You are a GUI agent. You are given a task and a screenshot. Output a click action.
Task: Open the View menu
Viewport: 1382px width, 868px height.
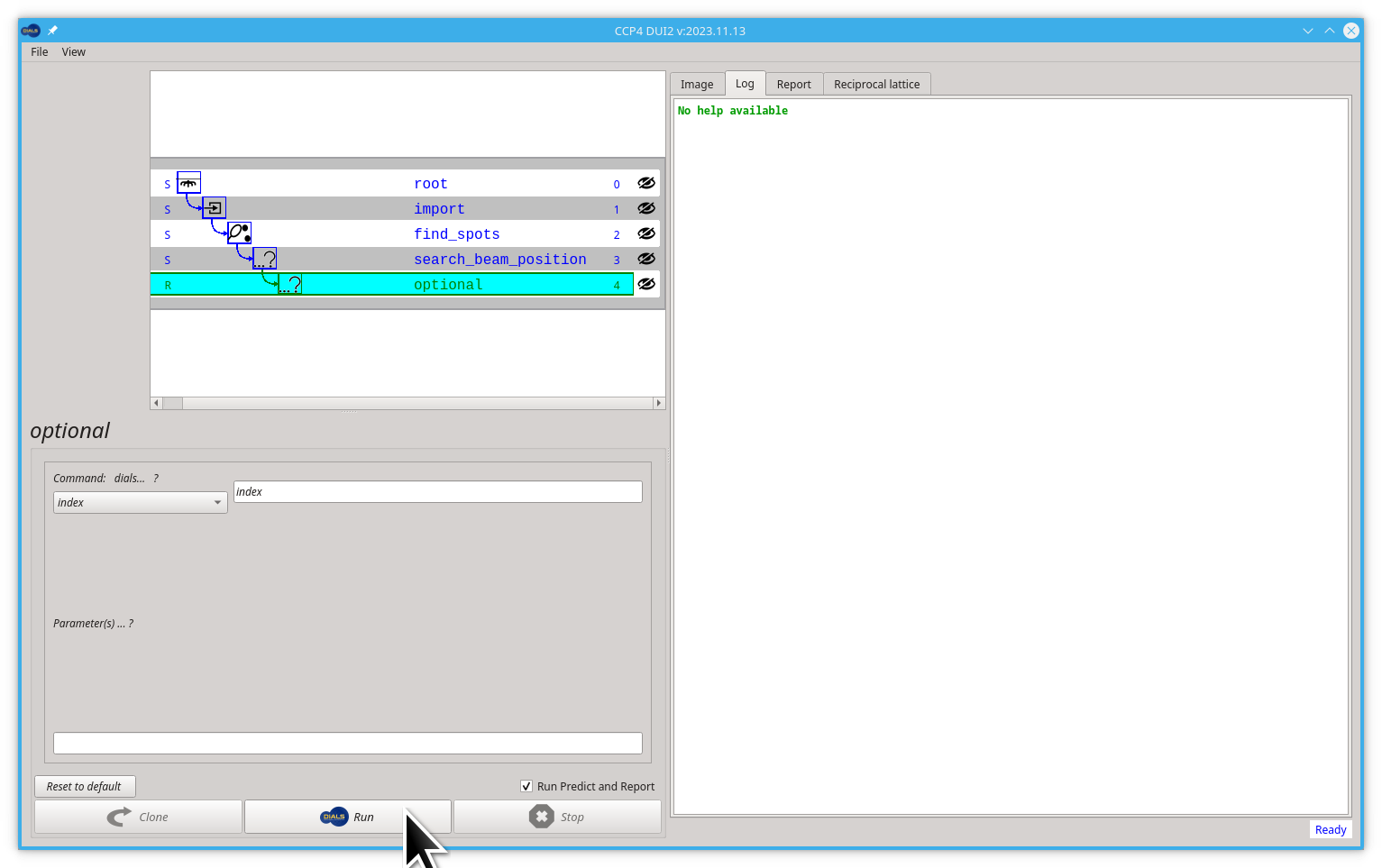(74, 51)
